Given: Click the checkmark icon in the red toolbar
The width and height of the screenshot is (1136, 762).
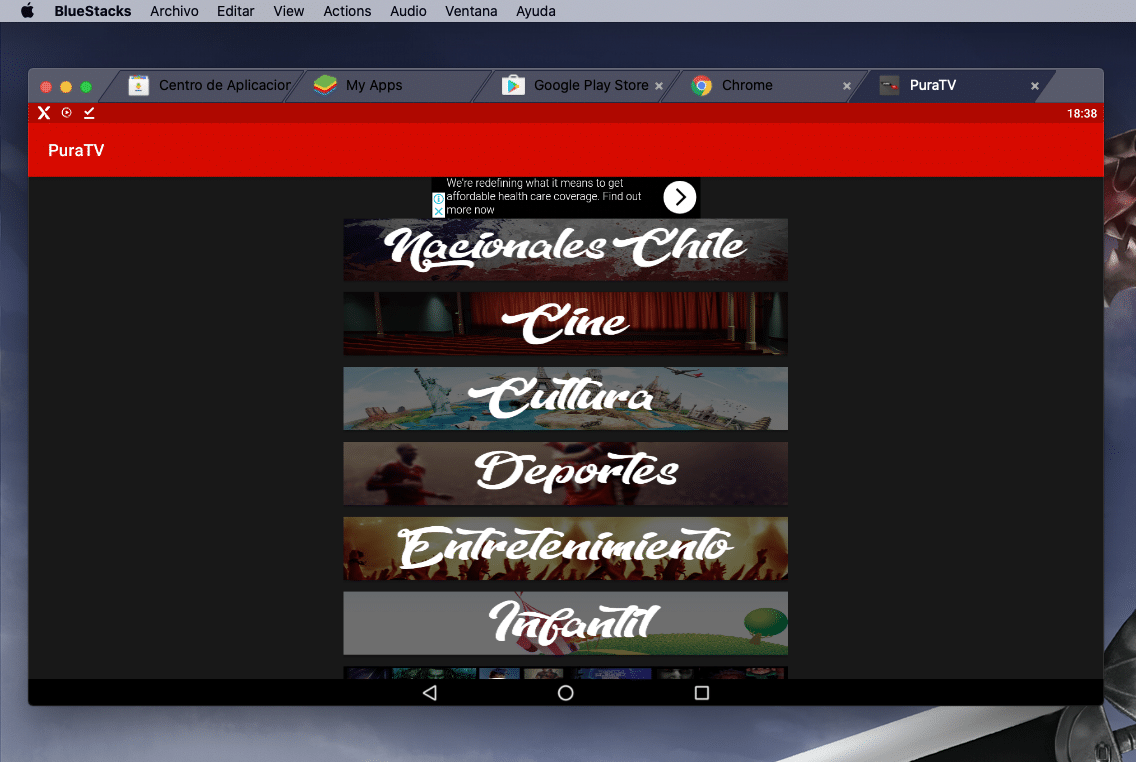Looking at the screenshot, I should pos(88,113).
